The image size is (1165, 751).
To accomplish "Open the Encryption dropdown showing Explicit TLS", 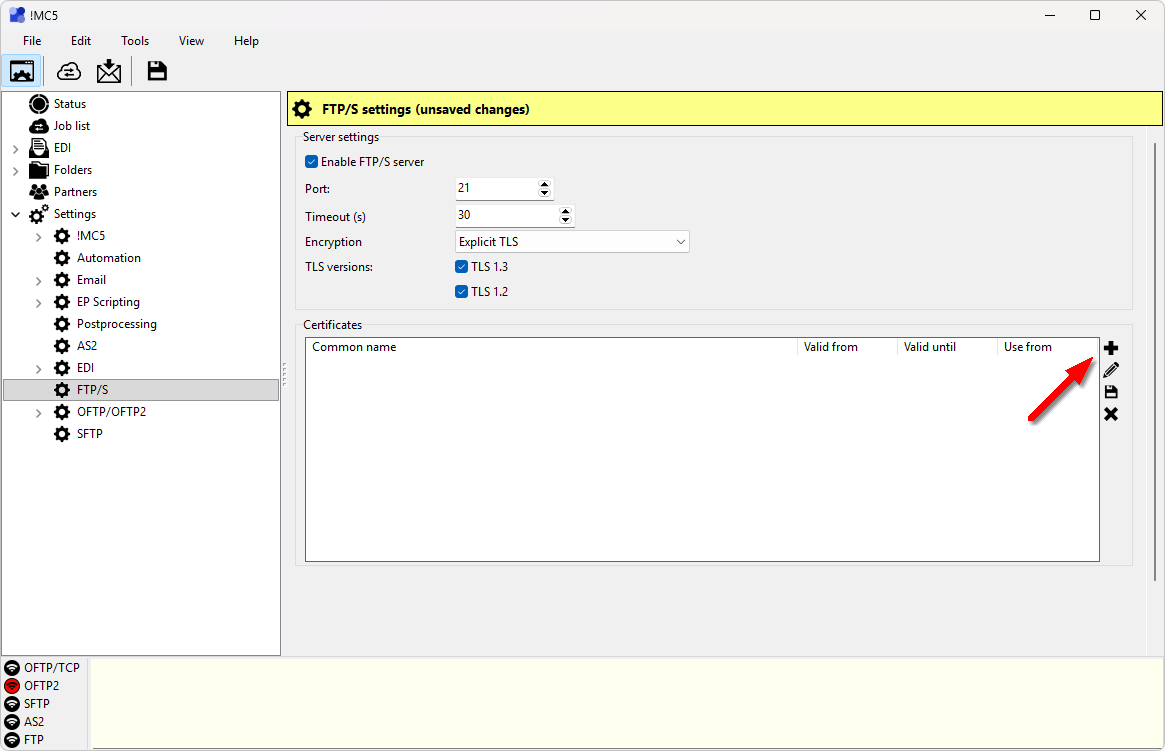I will click(572, 241).
